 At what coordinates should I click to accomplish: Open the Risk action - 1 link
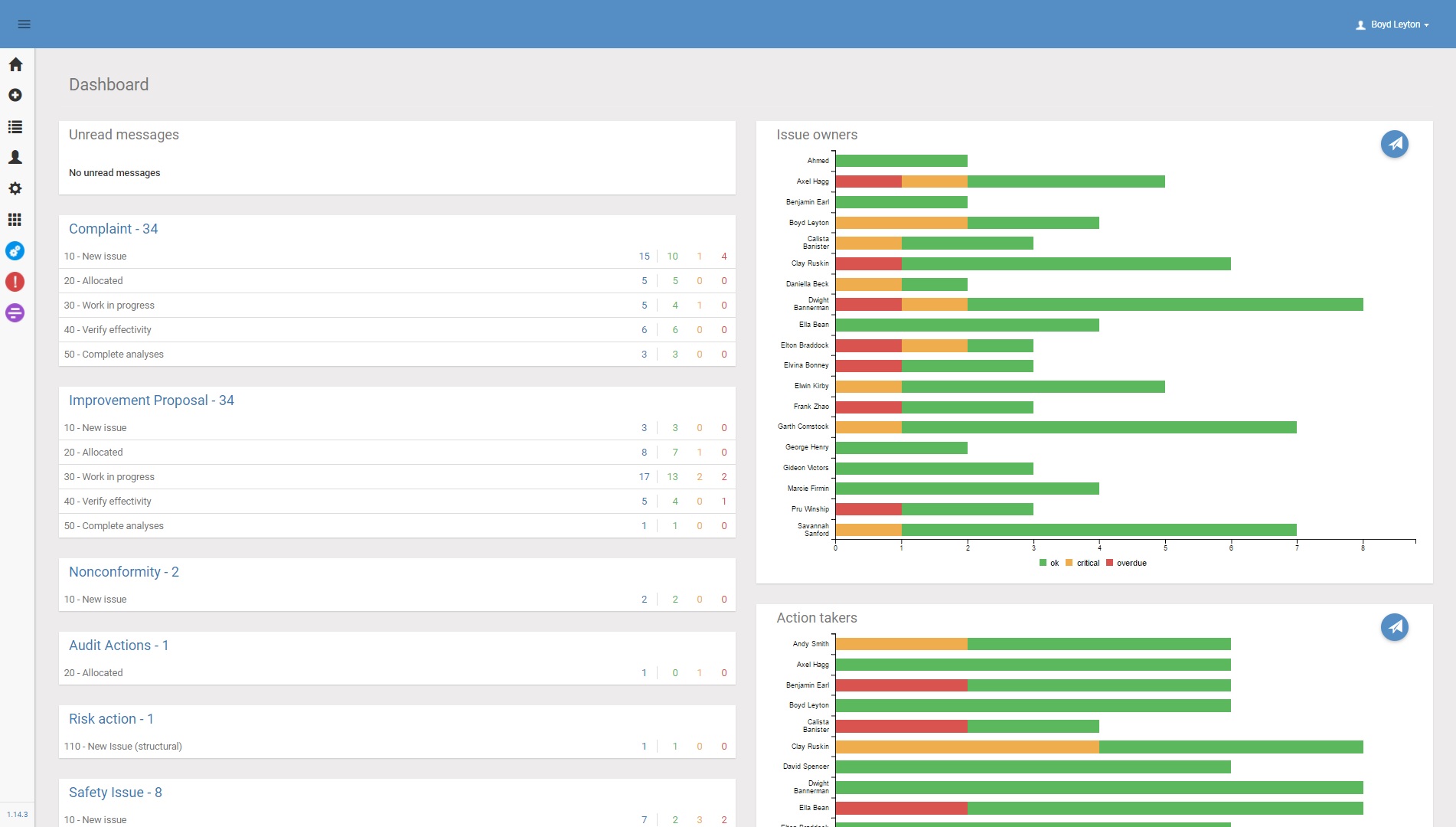[112, 719]
